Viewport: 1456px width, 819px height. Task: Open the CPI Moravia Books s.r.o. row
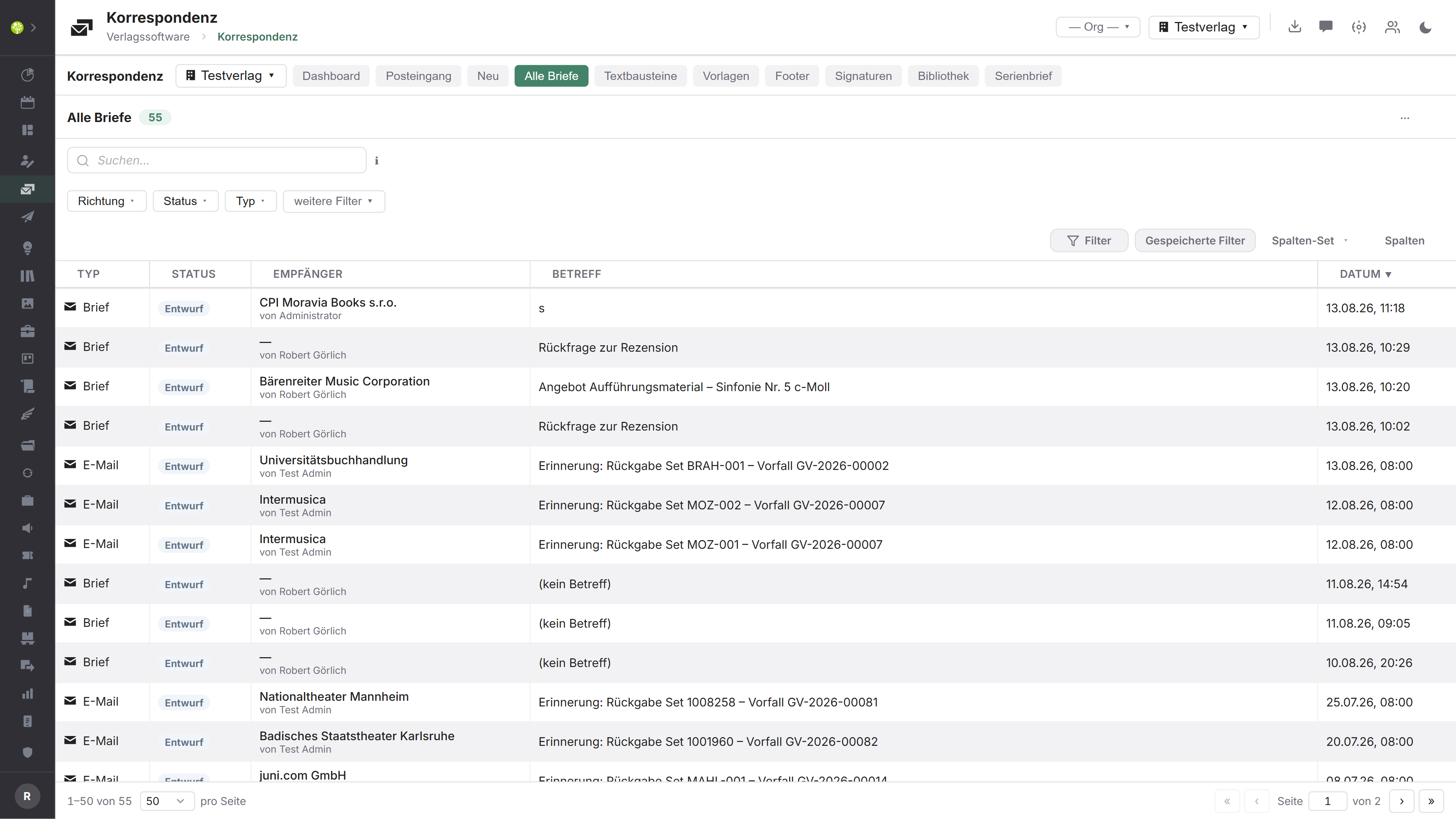click(x=755, y=308)
